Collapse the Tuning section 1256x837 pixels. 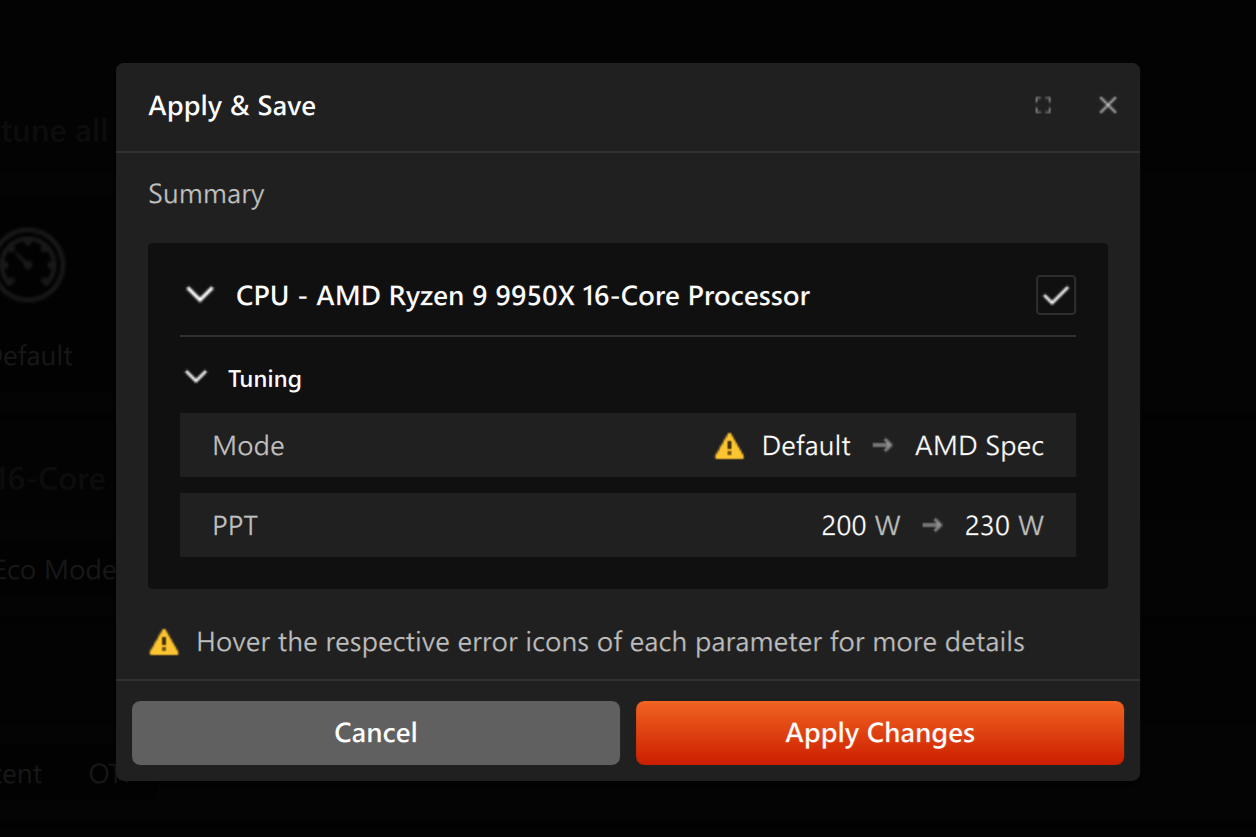click(x=196, y=377)
